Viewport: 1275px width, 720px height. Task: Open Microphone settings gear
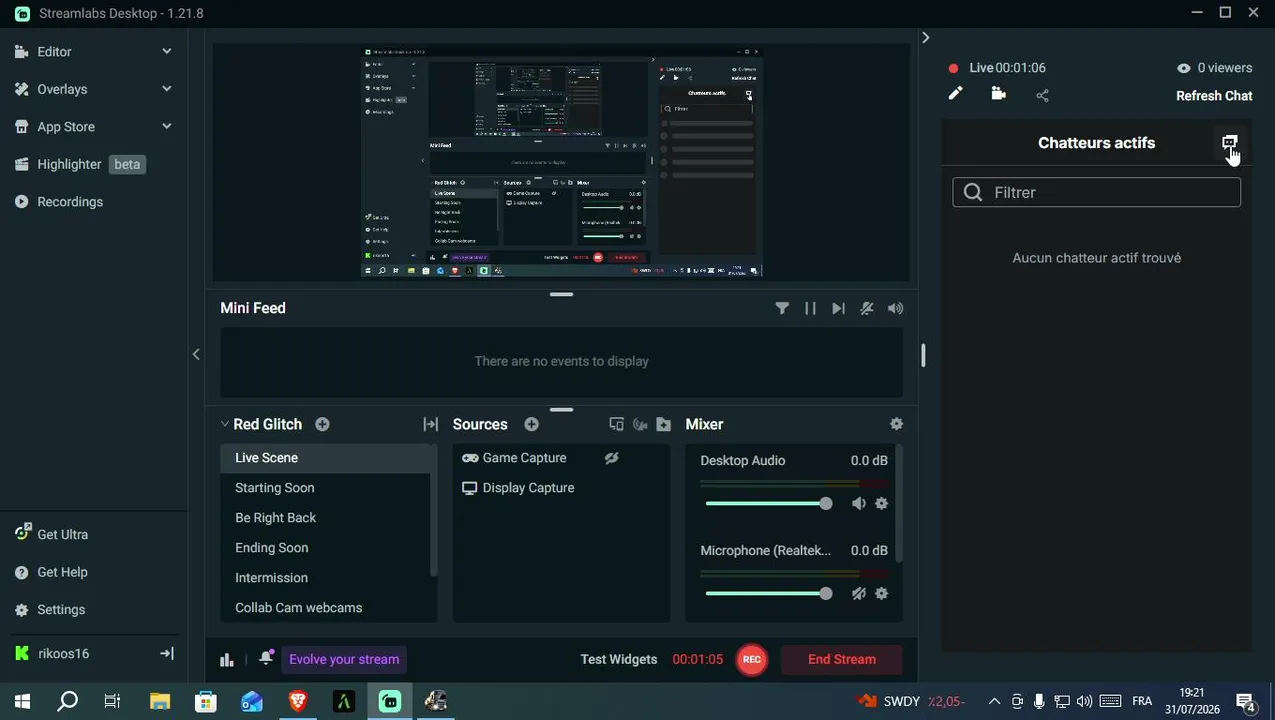click(881, 593)
